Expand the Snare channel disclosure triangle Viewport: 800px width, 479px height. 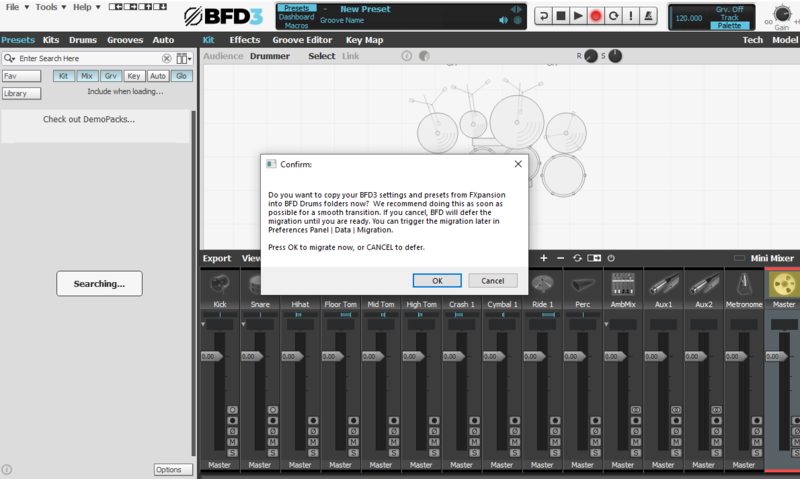(x=243, y=324)
